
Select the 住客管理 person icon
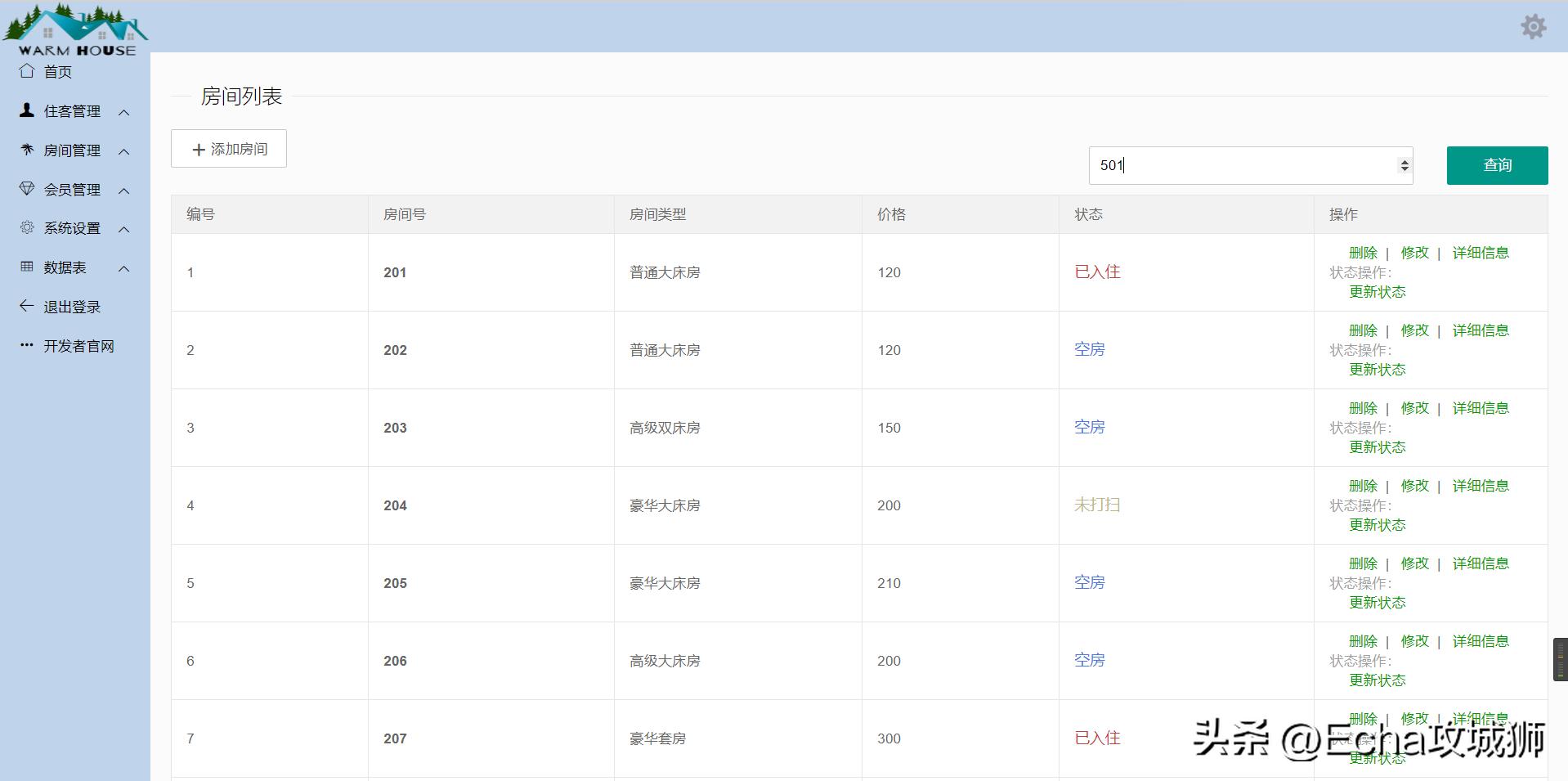(25, 110)
